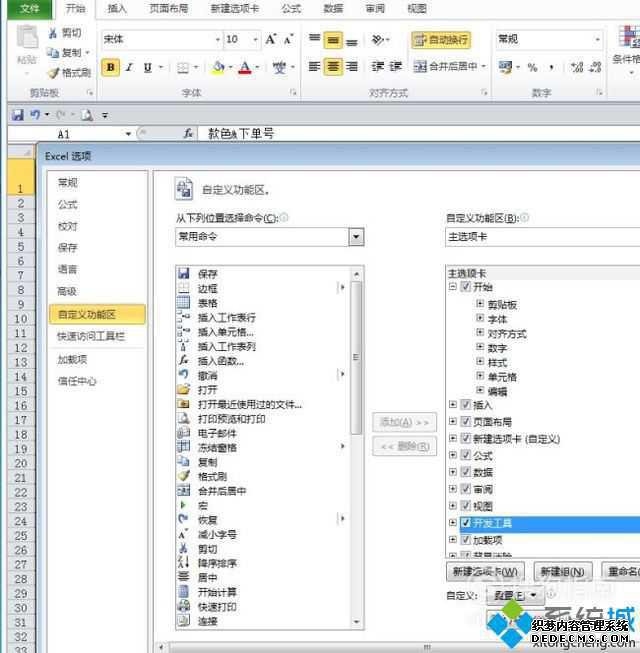640x653 pixels.
Task: Click the decrease indent icon
Action: point(378,66)
